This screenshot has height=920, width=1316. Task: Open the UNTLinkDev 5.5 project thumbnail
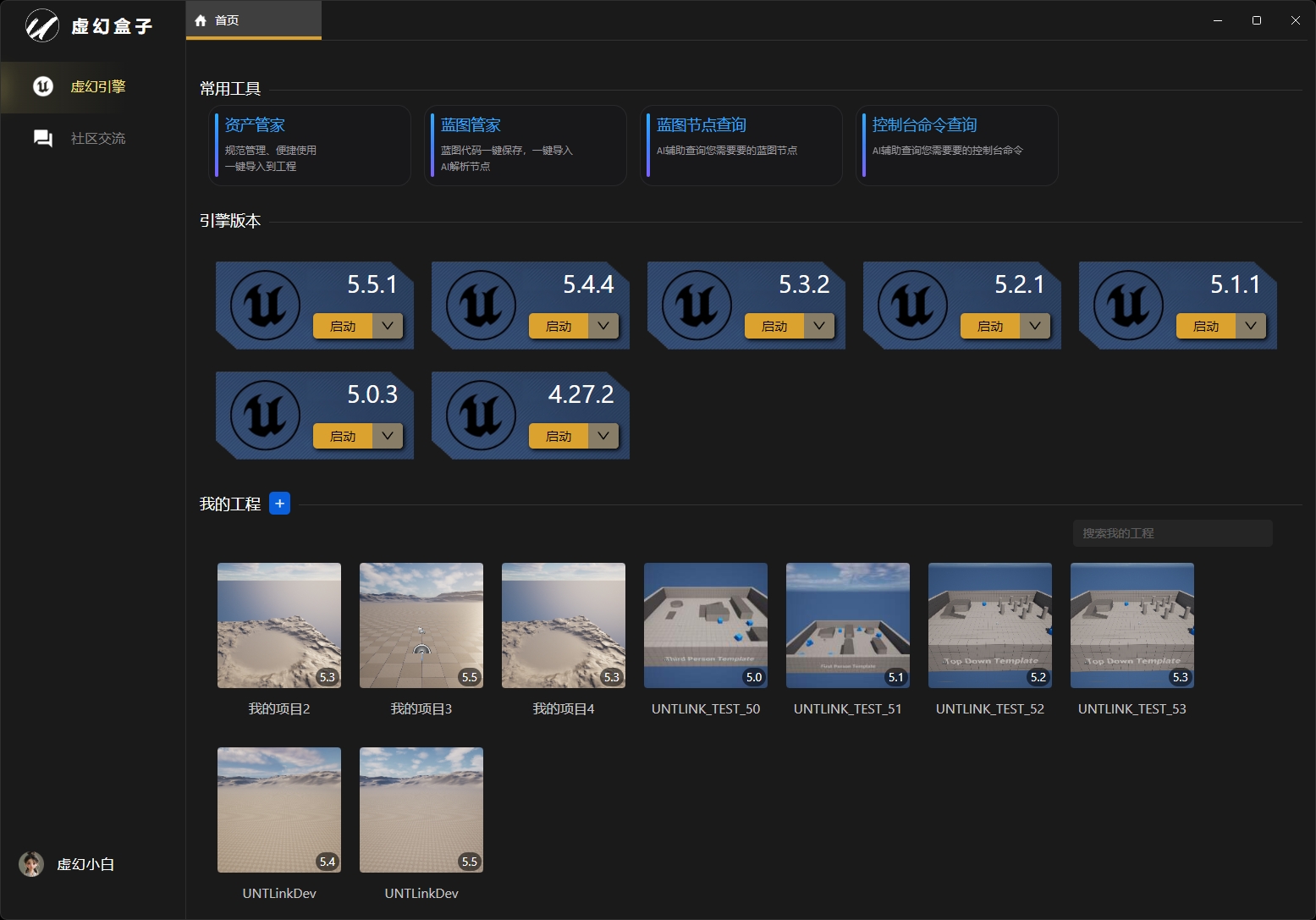(x=421, y=810)
